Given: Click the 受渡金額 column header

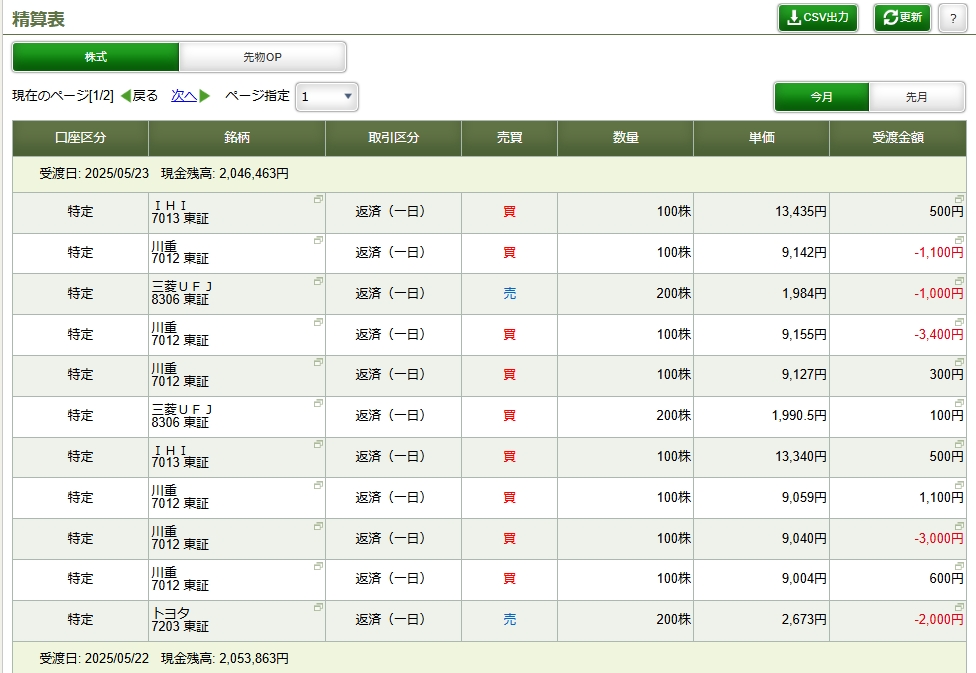Looking at the screenshot, I should (897, 138).
